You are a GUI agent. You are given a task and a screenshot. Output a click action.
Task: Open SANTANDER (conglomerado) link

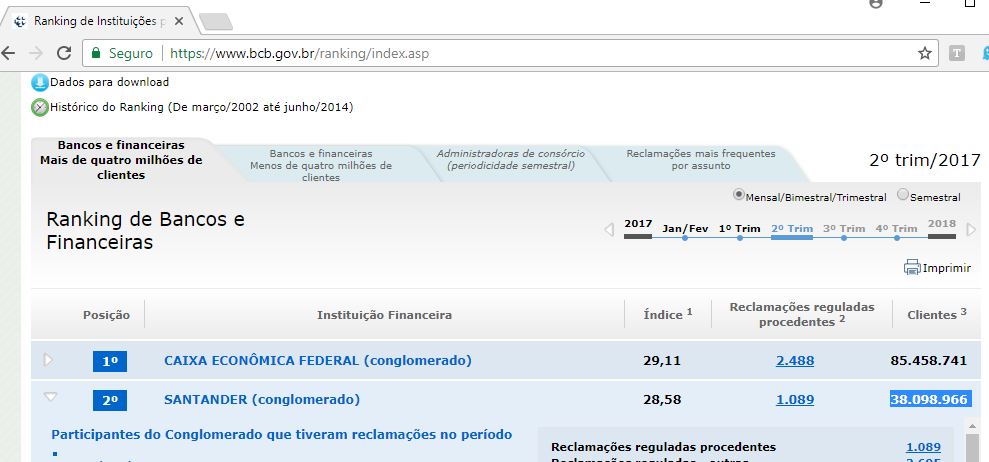pyautogui.click(x=262, y=400)
